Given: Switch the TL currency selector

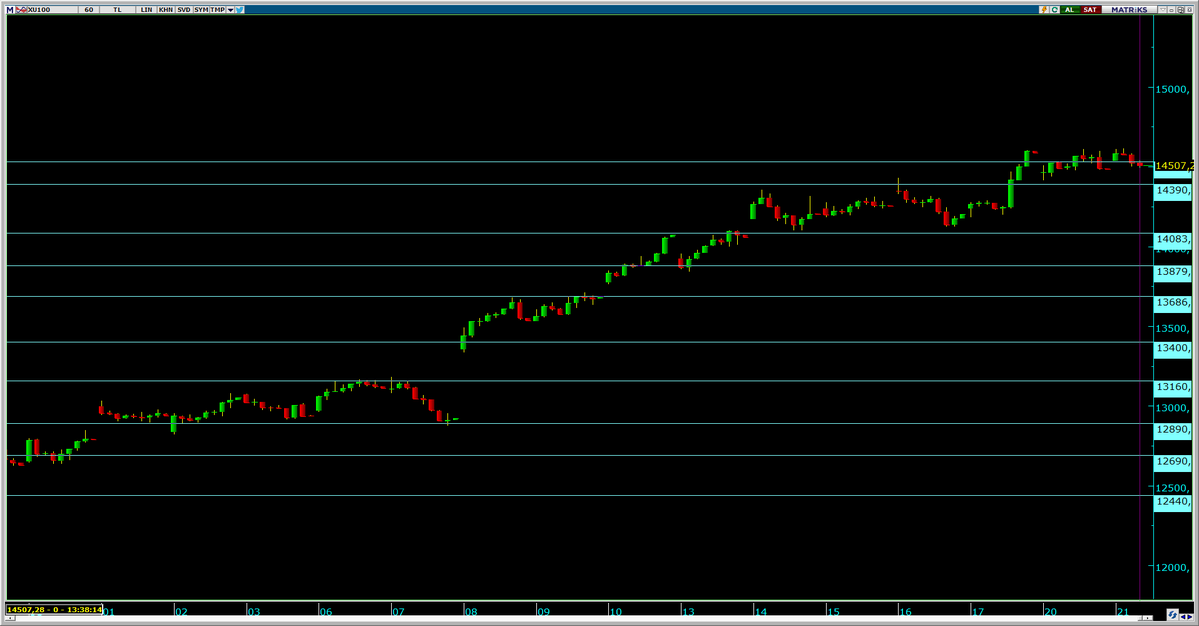Looking at the screenshot, I should coord(117,10).
